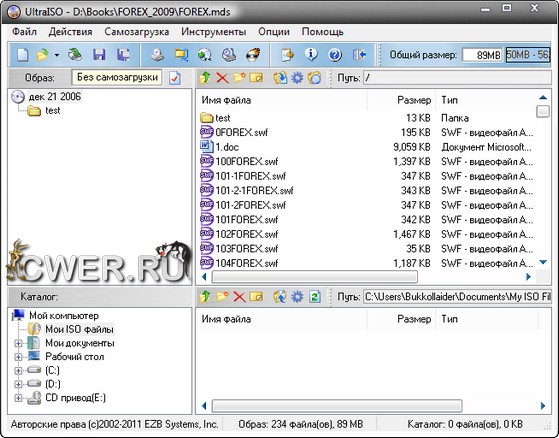Click the set boot file icon in image toolbar
This screenshot has height=438, width=559.
coord(314,78)
